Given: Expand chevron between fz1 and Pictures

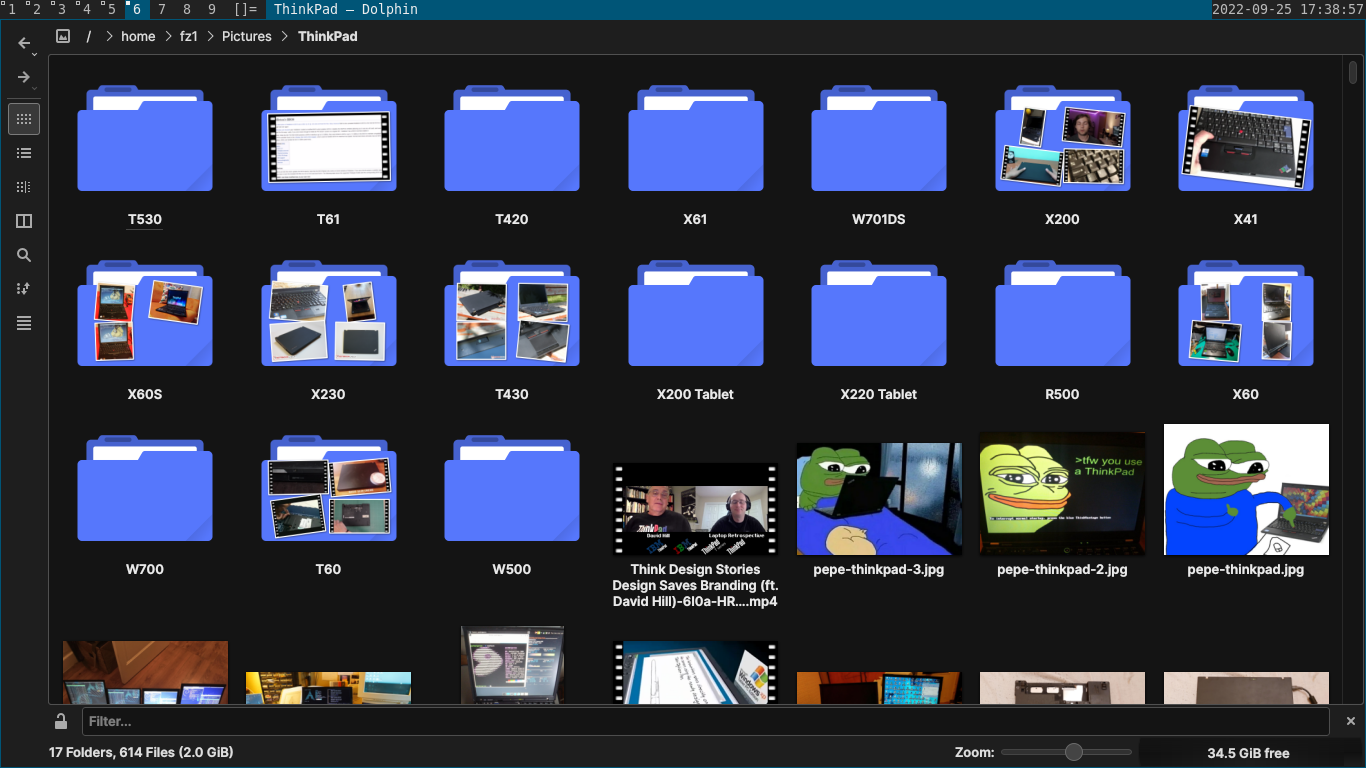Looking at the screenshot, I should [210, 36].
